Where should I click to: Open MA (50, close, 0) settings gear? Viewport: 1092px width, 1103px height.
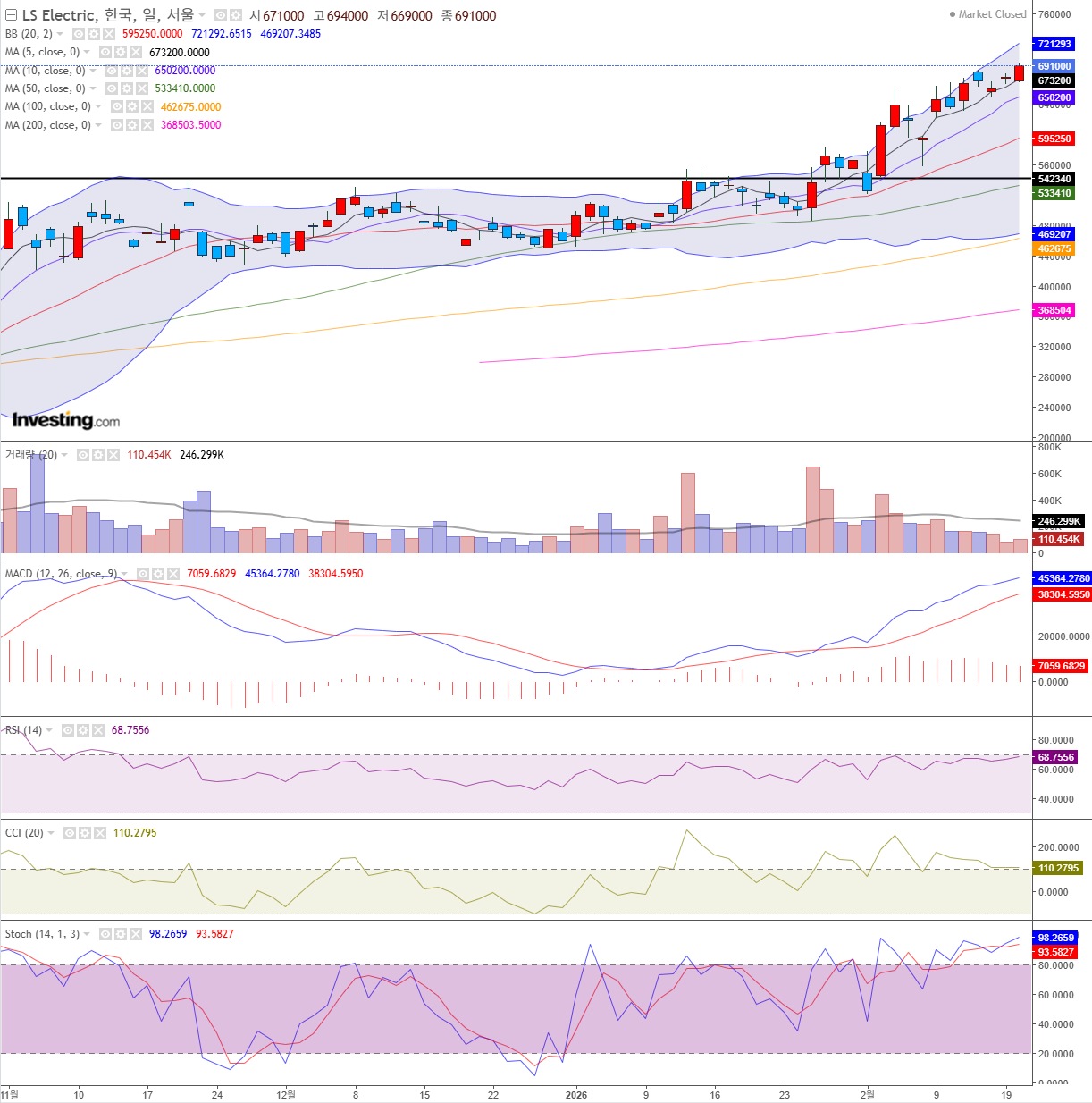click(x=127, y=88)
